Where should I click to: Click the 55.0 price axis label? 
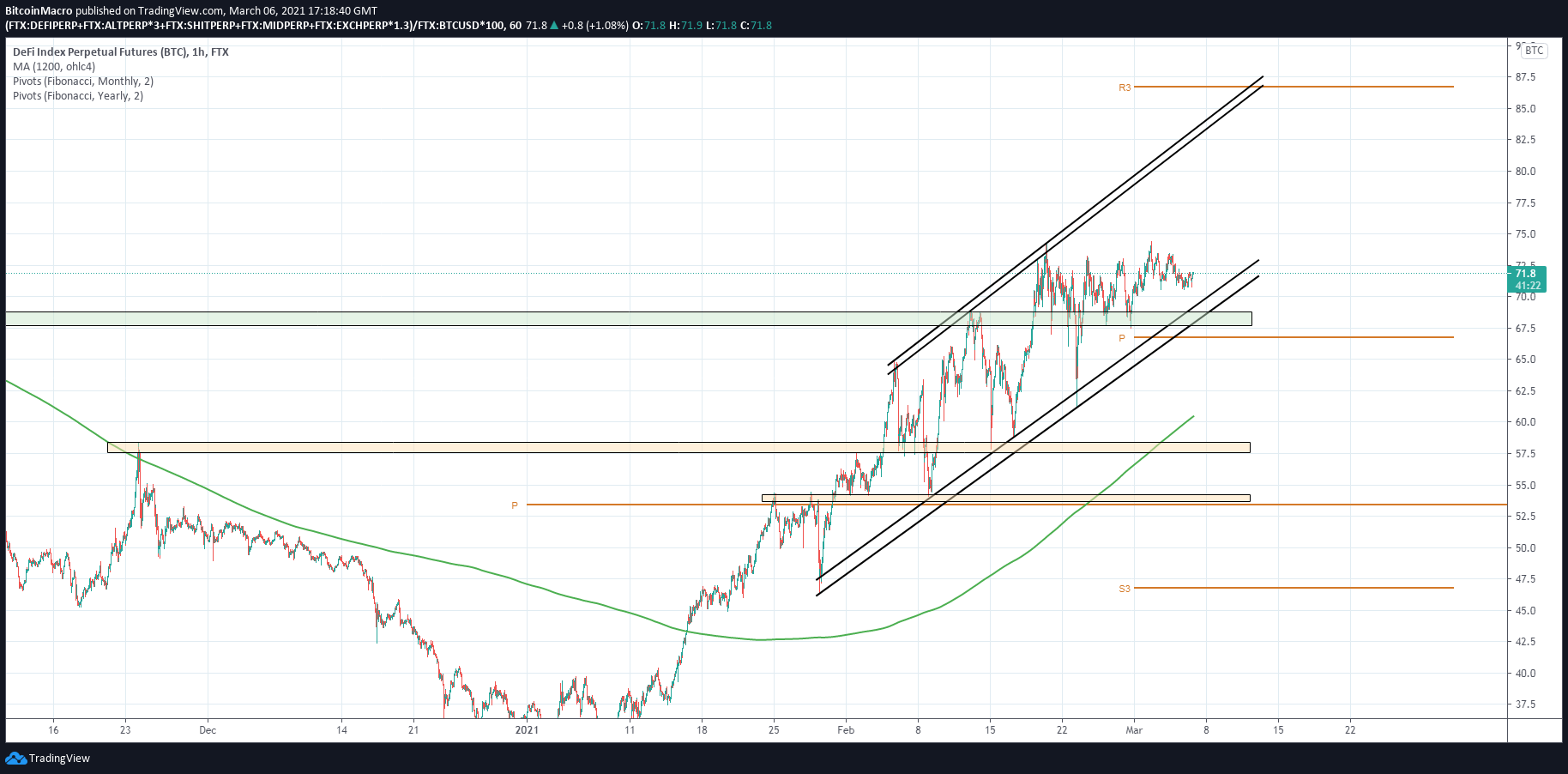(1525, 486)
